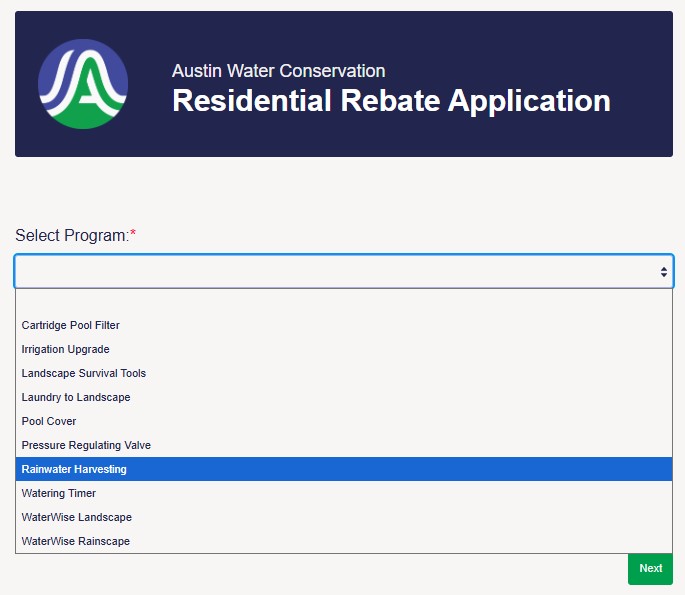Click the up-down arrow on the program dropdown
Screen dimensions: 685x595
coord(663,271)
